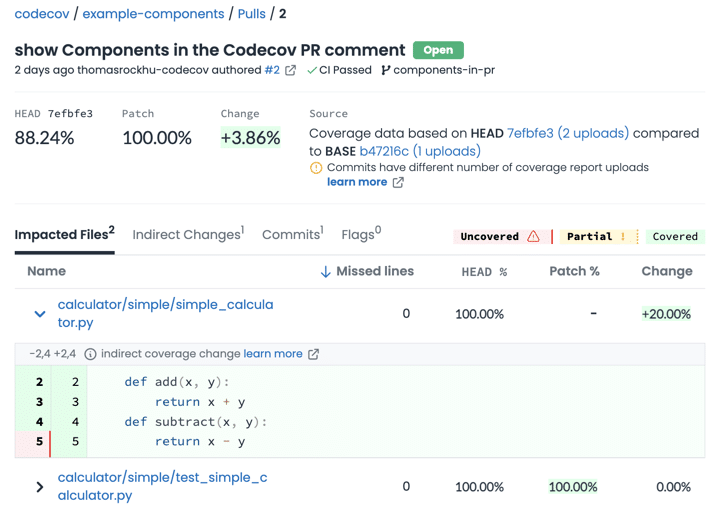
Task: Click the 0.00% change value
Action: coord(673,487)
